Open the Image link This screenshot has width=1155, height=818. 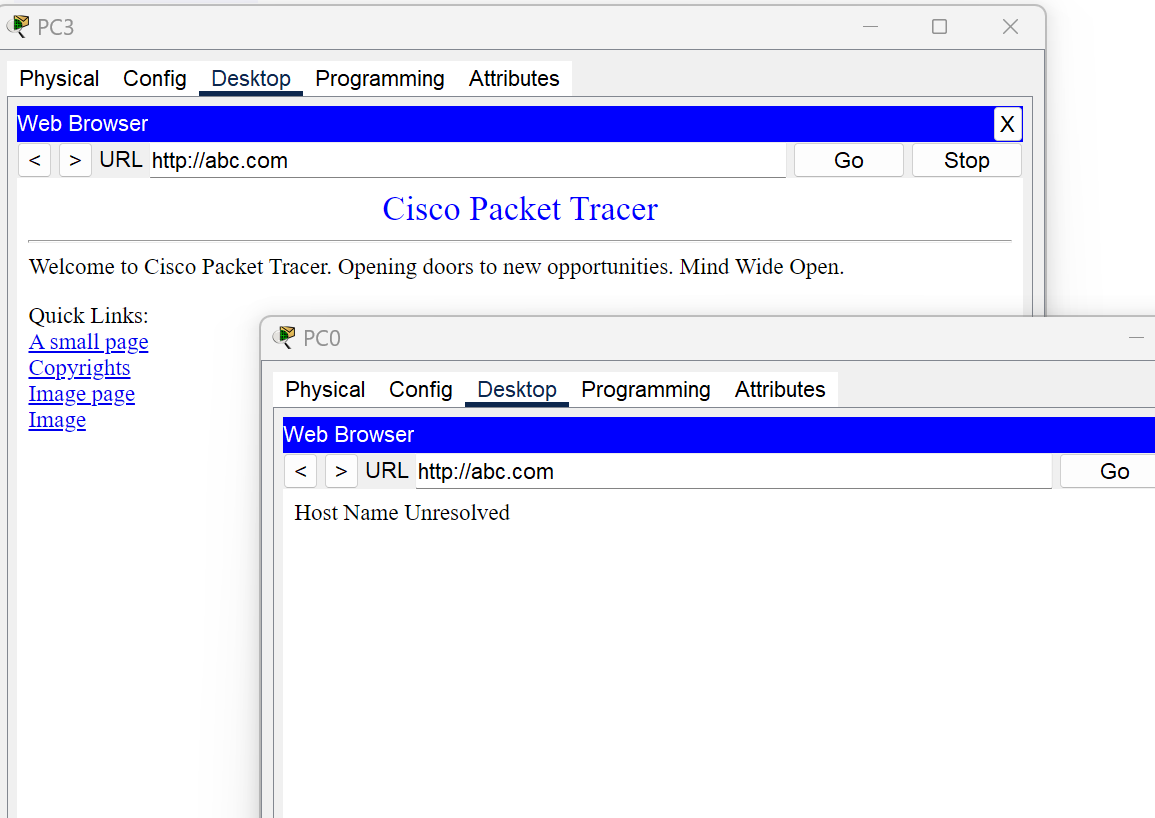(57, 419)
